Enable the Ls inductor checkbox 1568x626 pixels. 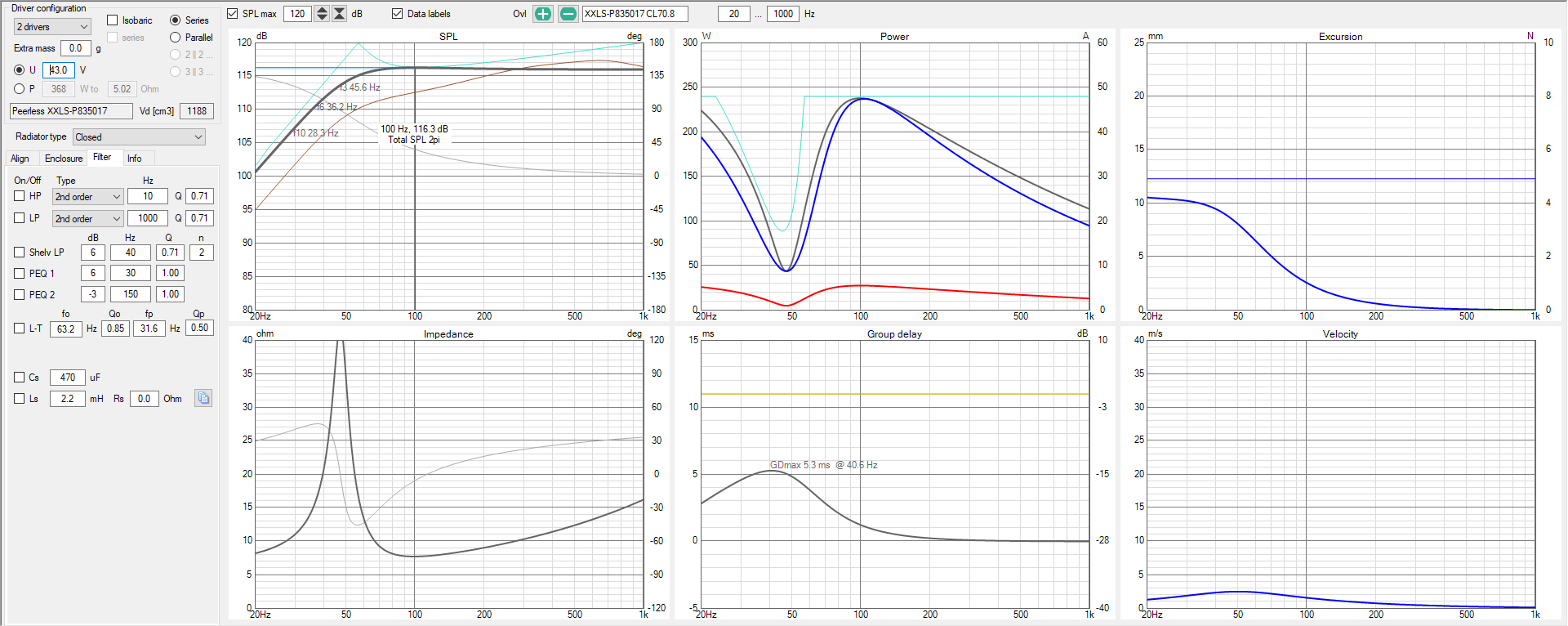pos(20,399)
